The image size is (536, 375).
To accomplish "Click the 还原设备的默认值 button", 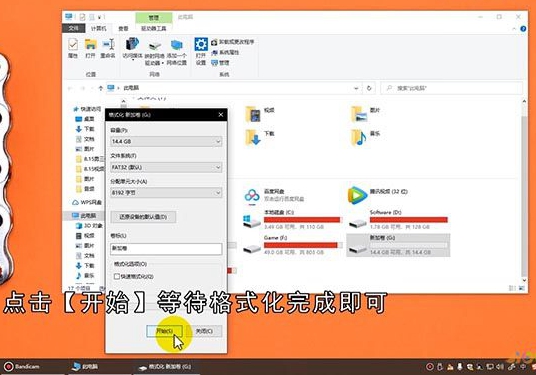I will 143,217.
